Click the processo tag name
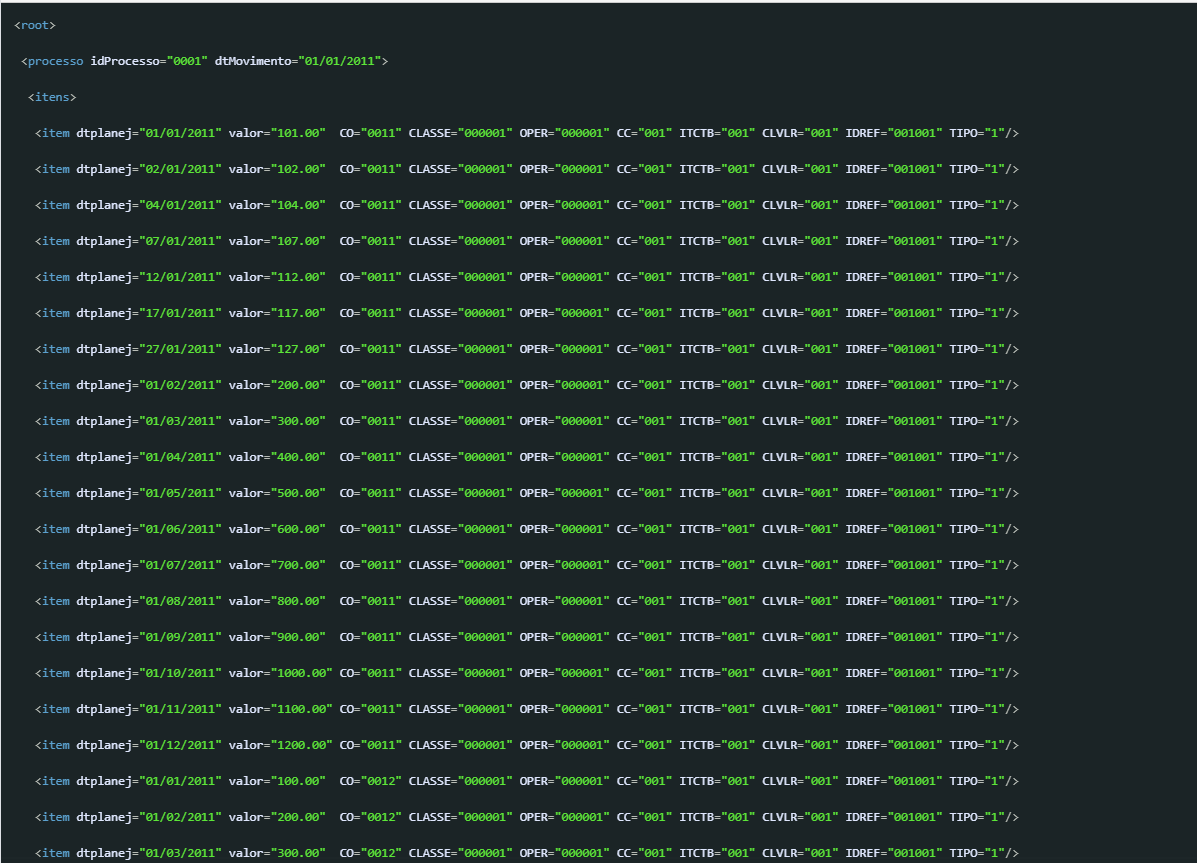The height and width of the screenshot is (863, 1197). (x=56, y=61)
